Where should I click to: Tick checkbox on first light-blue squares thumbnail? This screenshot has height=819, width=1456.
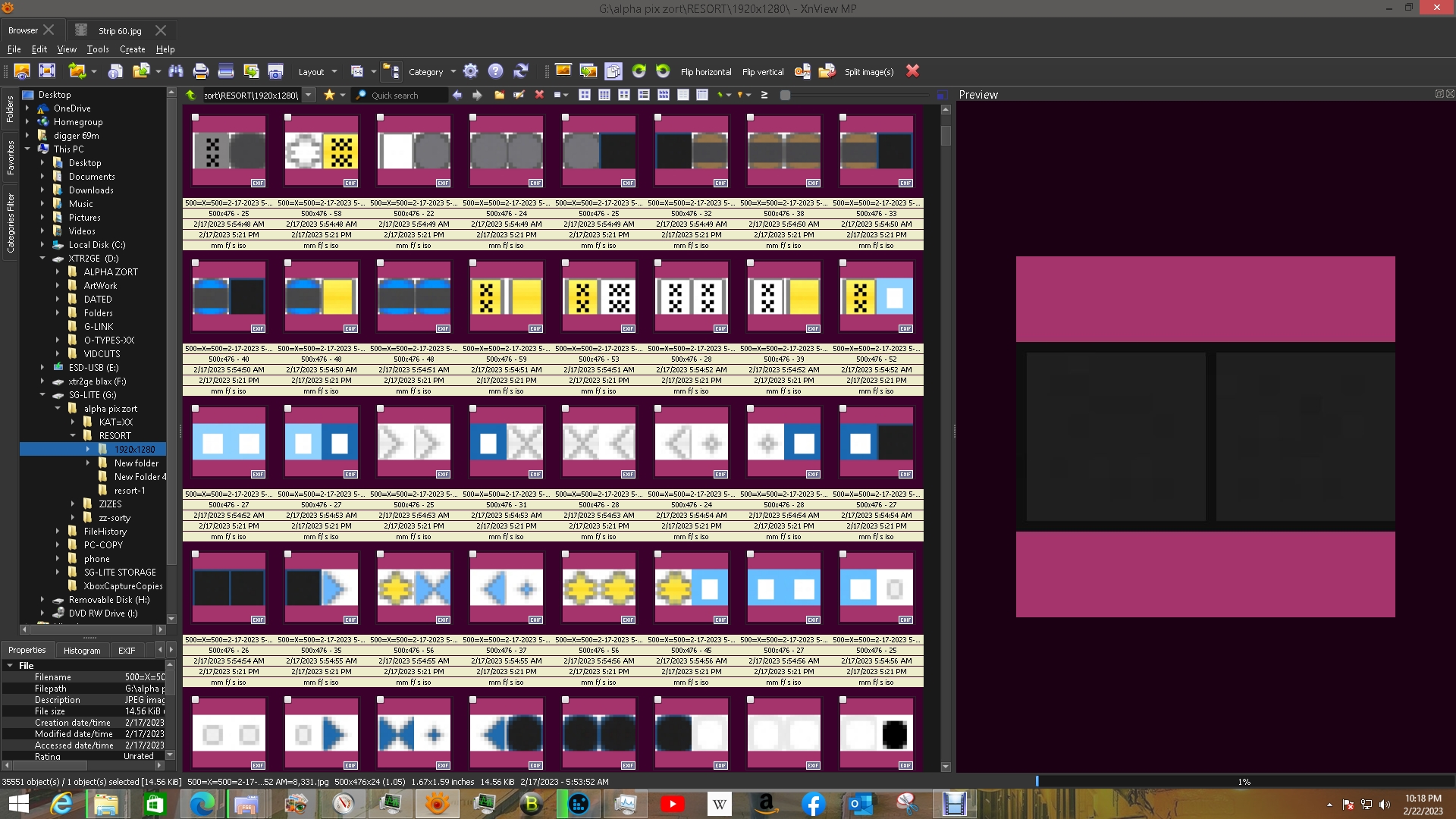[x=196, y=409]
